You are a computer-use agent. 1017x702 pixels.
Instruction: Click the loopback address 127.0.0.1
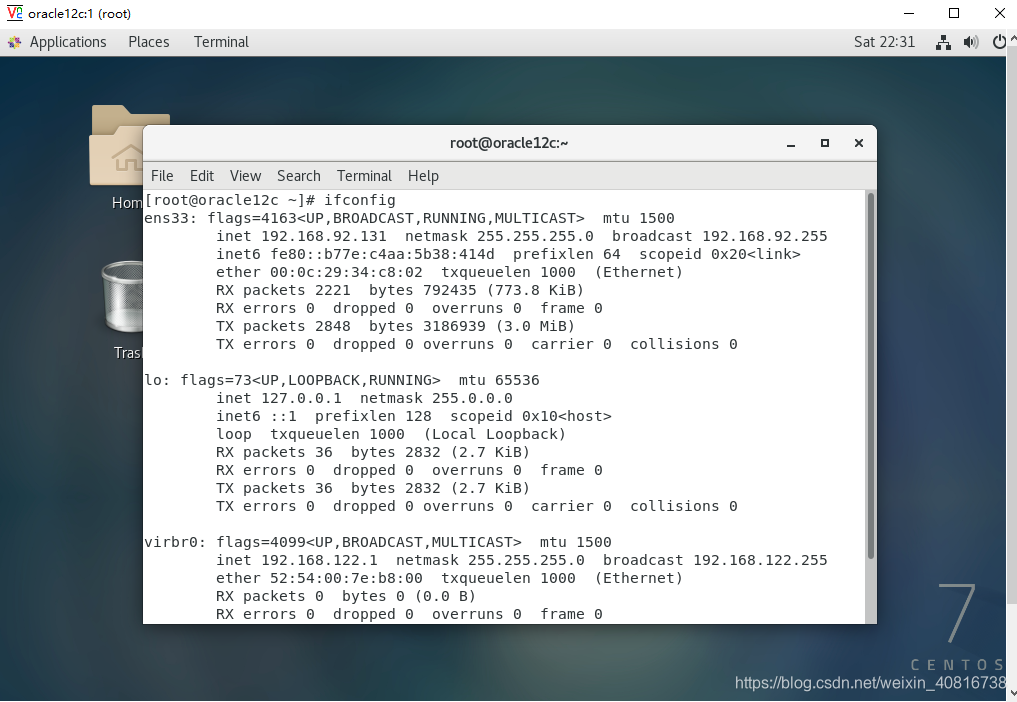(x=301, y=398)
